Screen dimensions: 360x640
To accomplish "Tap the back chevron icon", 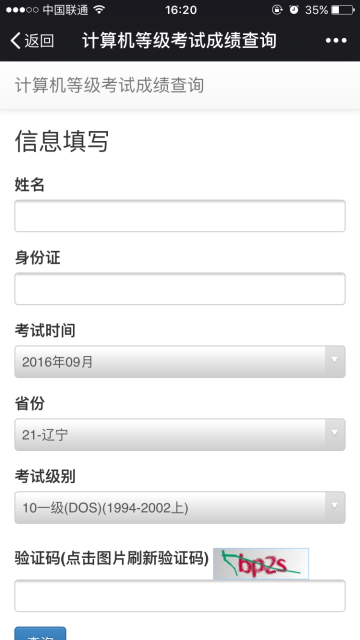I will pyautogui.click(x=16, y=40).
